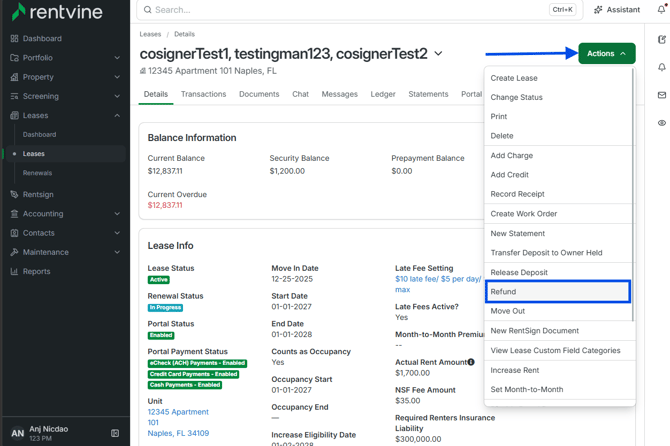Click the Leases breadcrumb link
Screen dimensions: 670x446
click(x=150, y=34)
